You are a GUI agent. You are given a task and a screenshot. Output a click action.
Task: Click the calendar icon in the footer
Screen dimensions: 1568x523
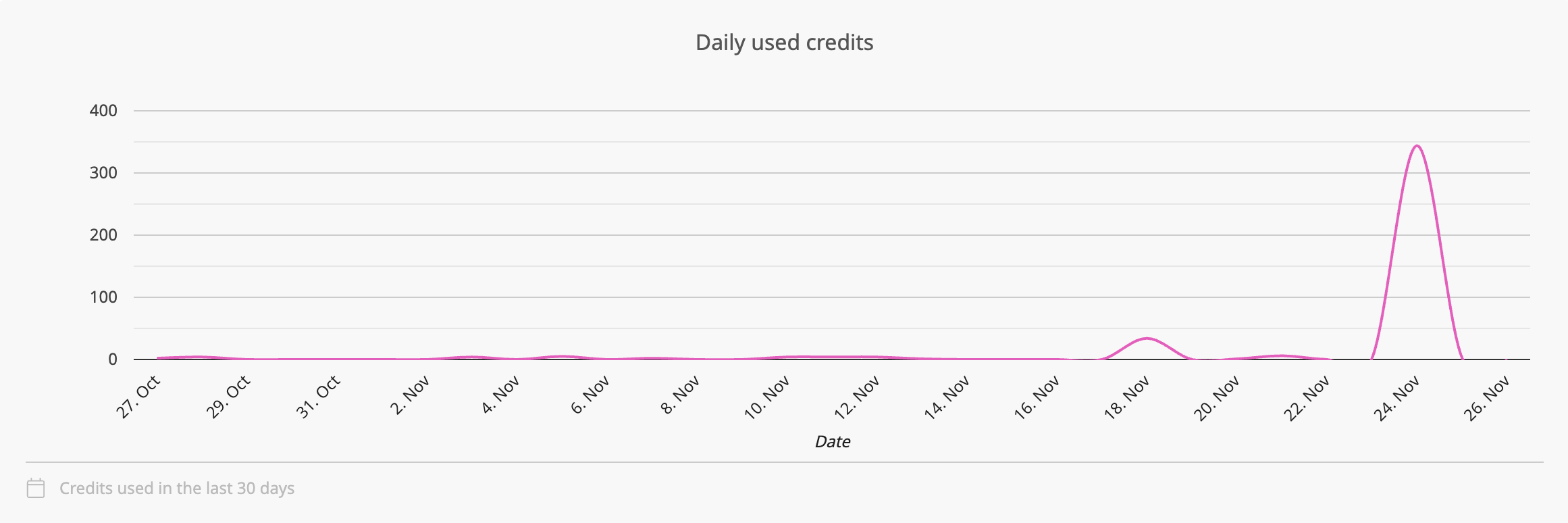[36, 488]
